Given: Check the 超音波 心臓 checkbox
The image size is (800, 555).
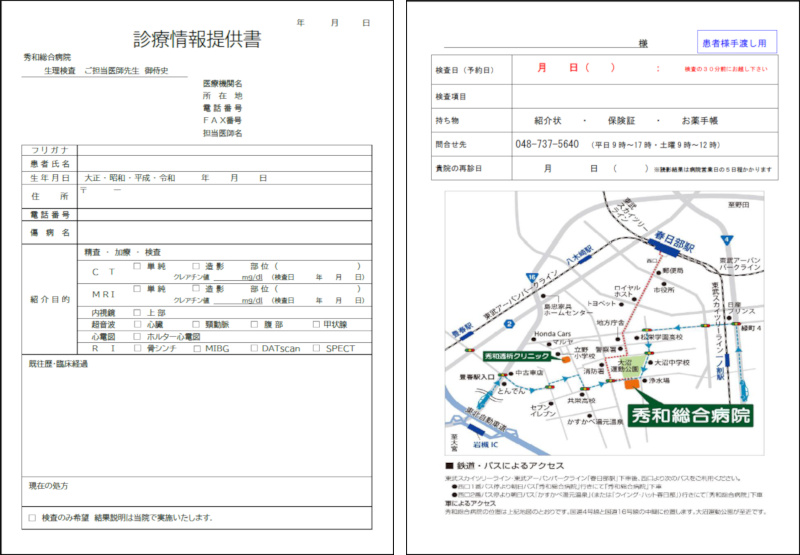Looking at the screenshot, I should tap(137, 324).
